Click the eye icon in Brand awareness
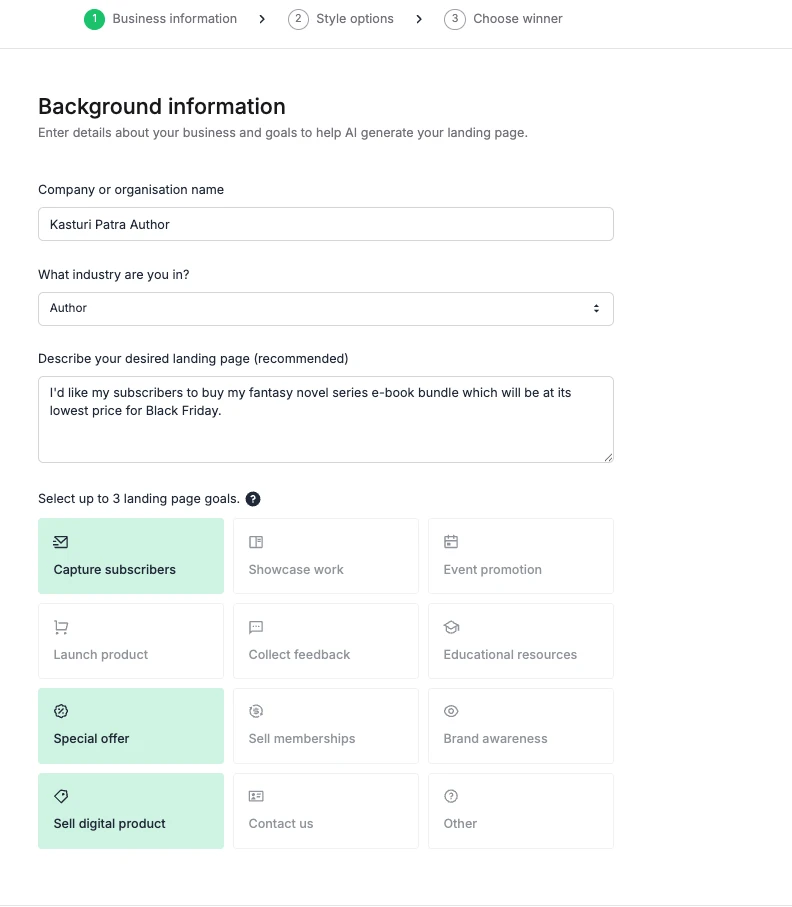This screenshot has width=792, height=907. pyautogui.click(x=451, y=711)
